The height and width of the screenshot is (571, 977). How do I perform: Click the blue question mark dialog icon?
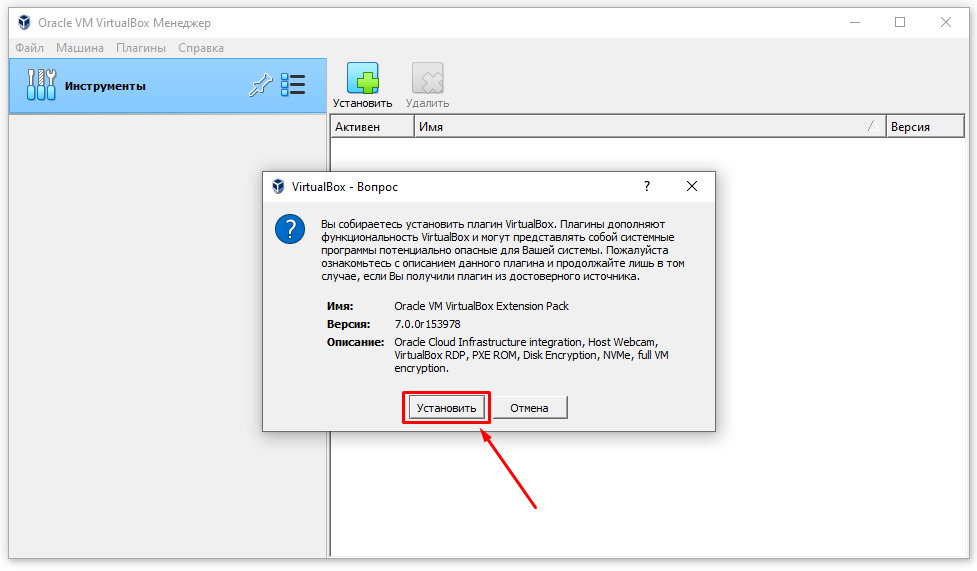tap(290, 229)
